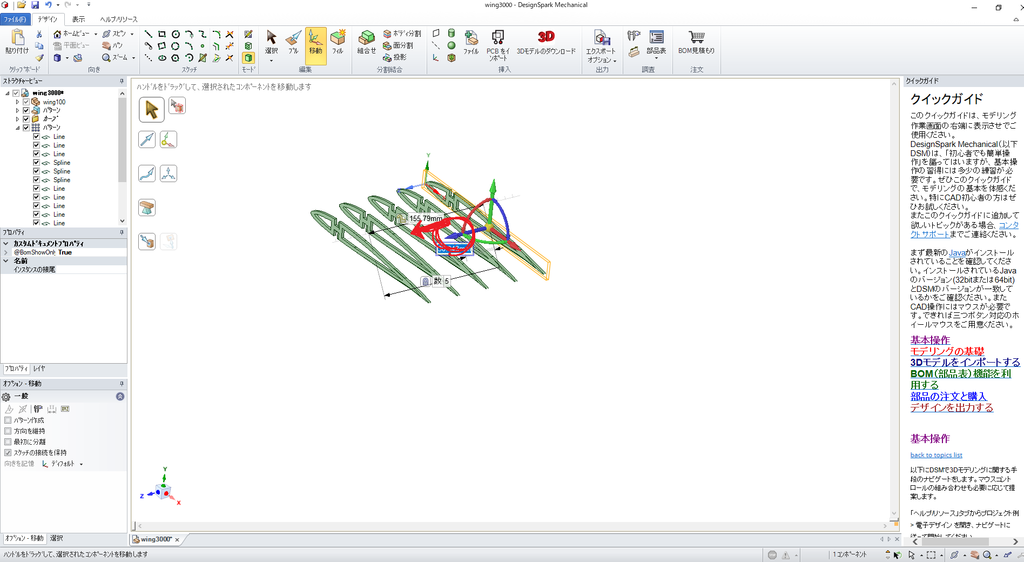Viewport: 1024px width, 562px height.
Task: Open the デザインを出力する link
Action: pos(952,407)
